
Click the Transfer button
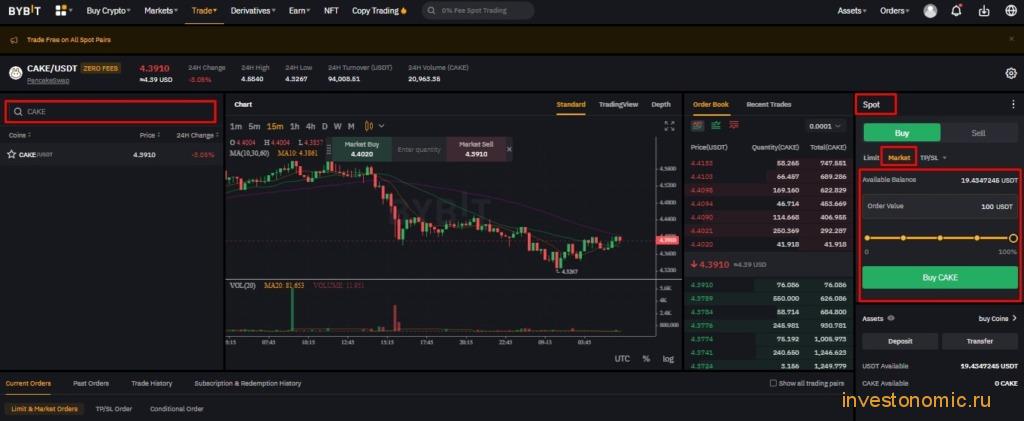pyautogui.click(x=980, y=341)
